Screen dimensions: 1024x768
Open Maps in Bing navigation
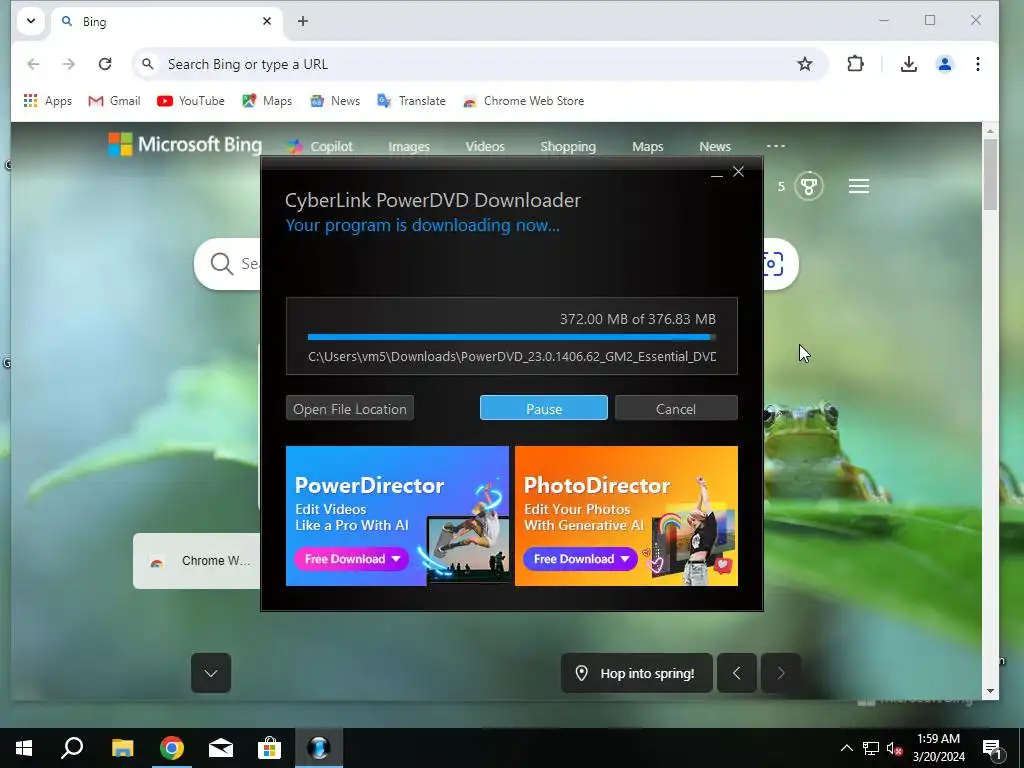647,146
